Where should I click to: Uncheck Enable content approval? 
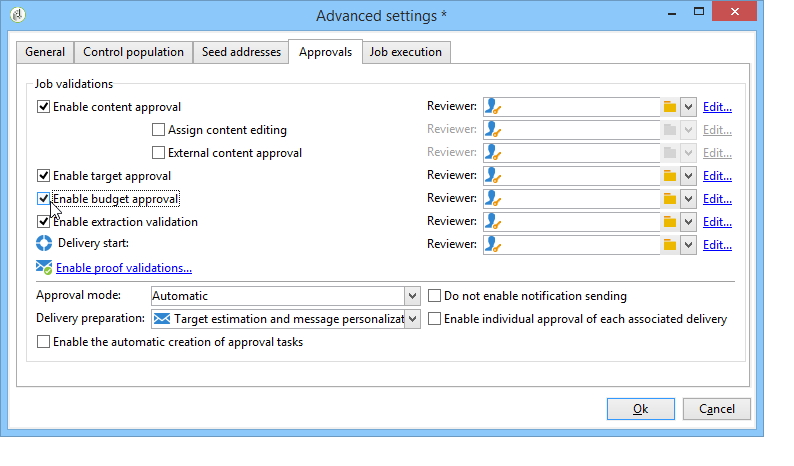click(x=43, y=107)
